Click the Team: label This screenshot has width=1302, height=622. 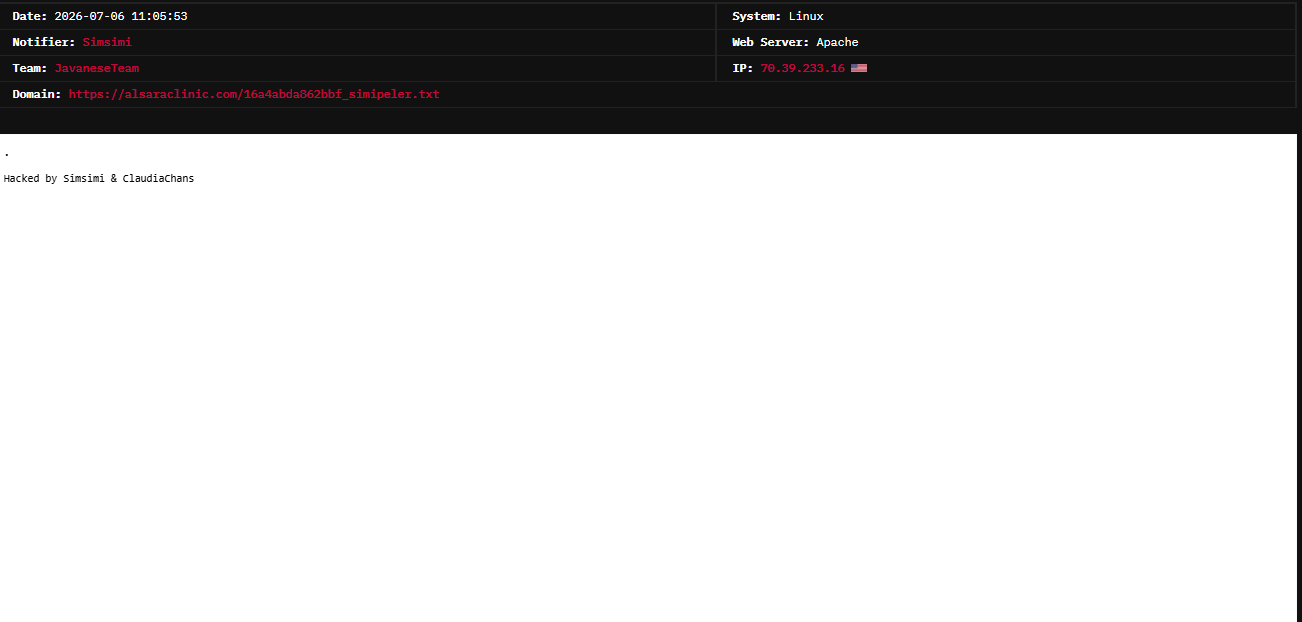[30, 68]
